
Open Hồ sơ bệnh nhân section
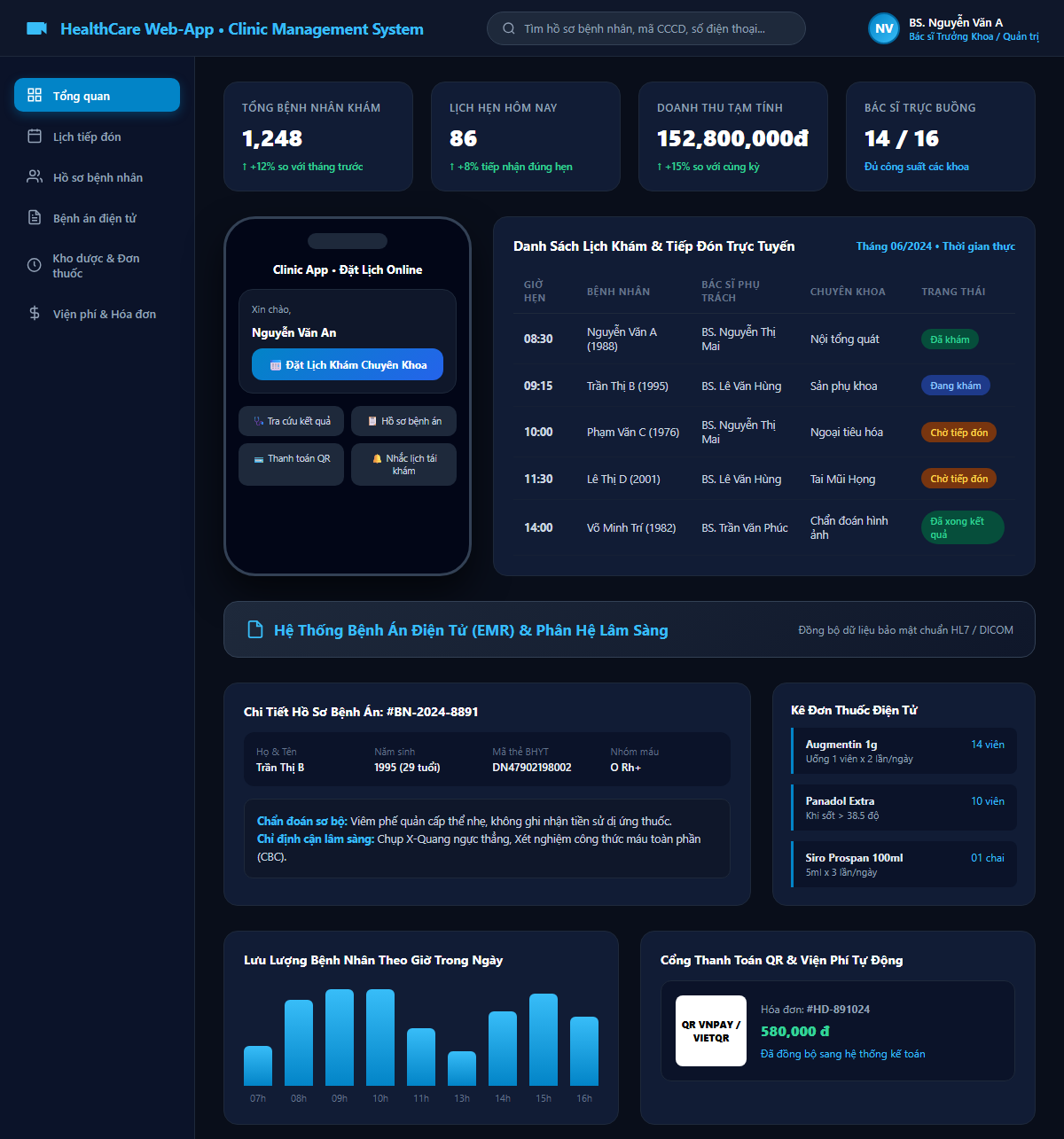97,176
